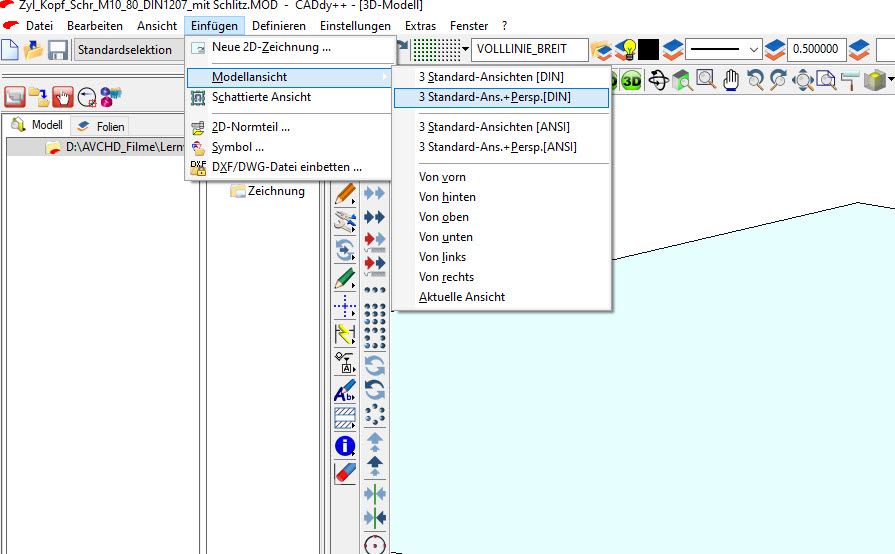Select the hatching pattern tool
Screen dimensions: 895x554
[x=345, y=418]
